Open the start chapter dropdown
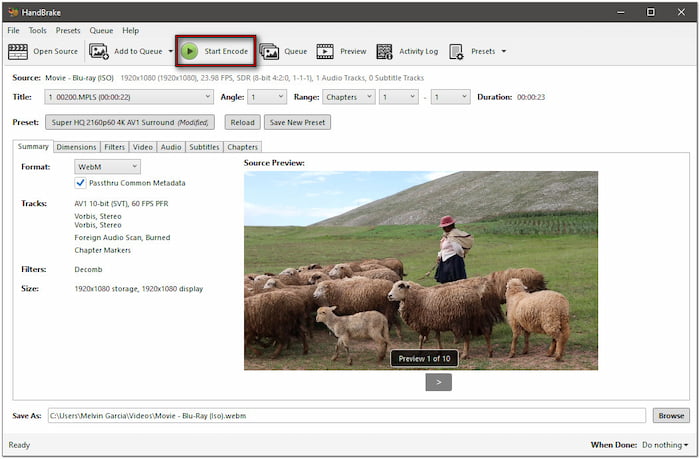The height and width of the screenshot is (459, 700). point(399,97)
